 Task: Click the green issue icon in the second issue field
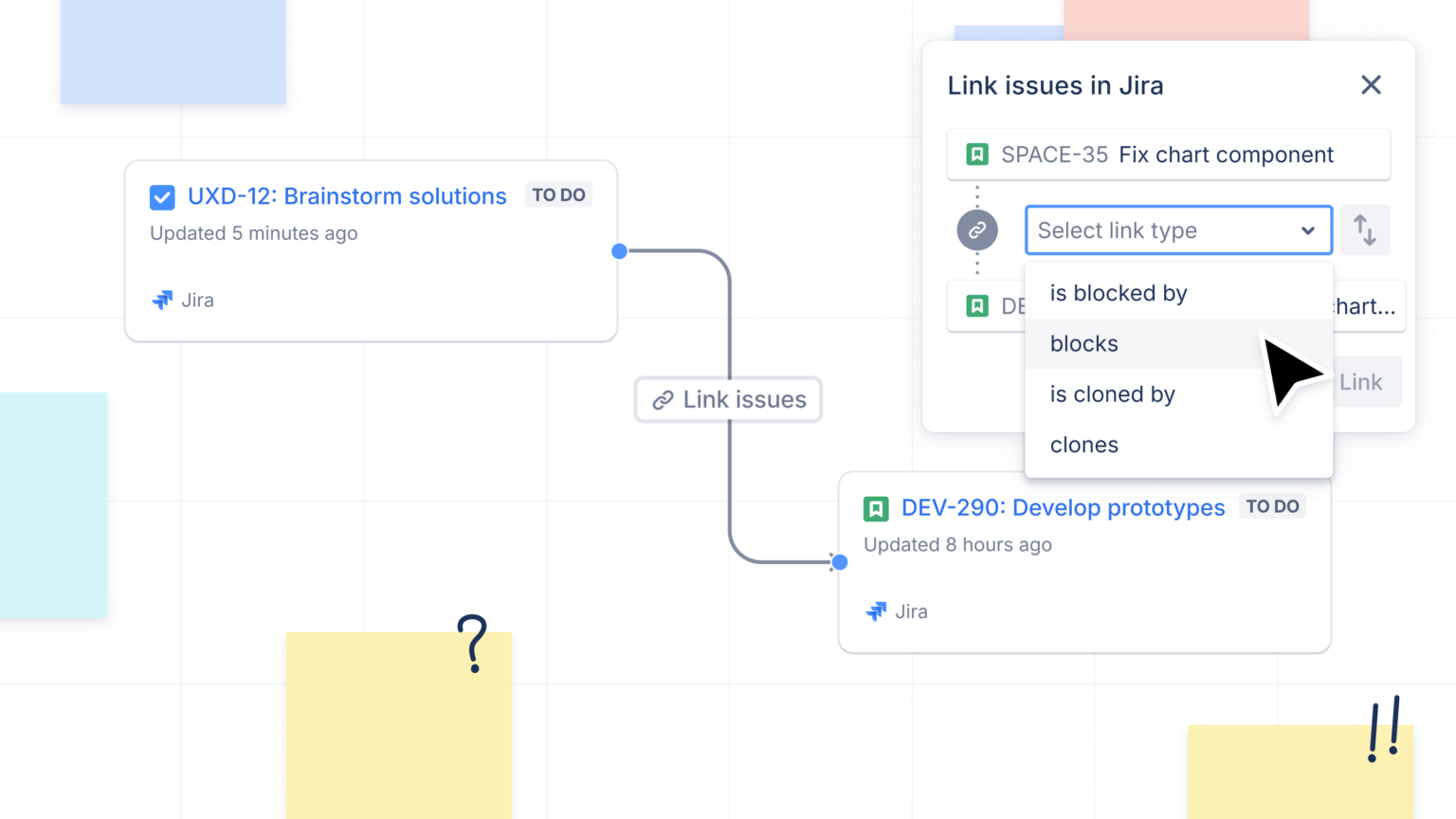coord(975,305)
